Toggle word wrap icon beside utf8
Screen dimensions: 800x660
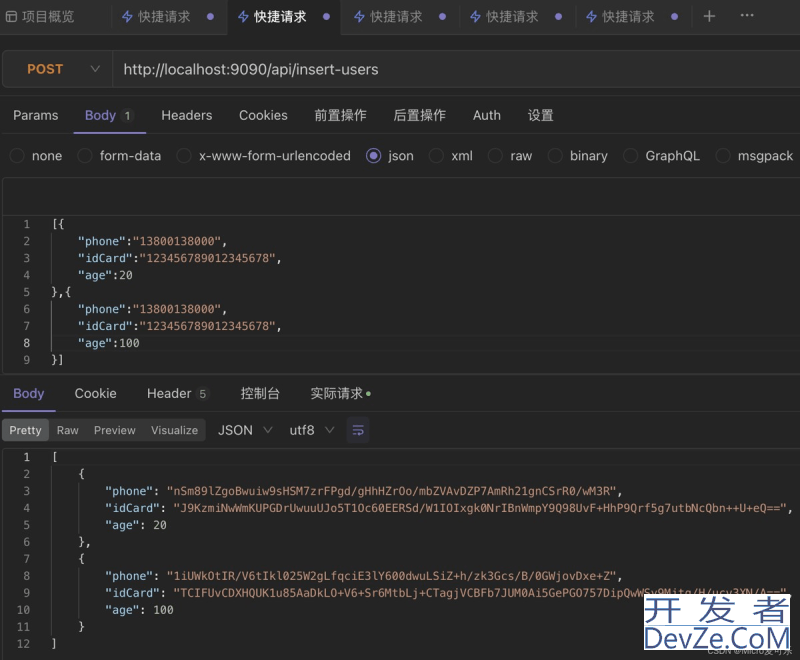pos(358,430)
